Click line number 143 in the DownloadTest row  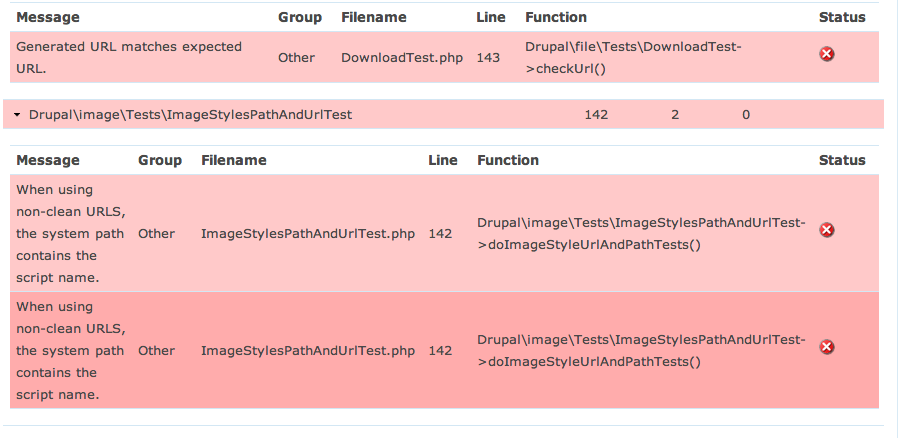[x=488, y=57]
